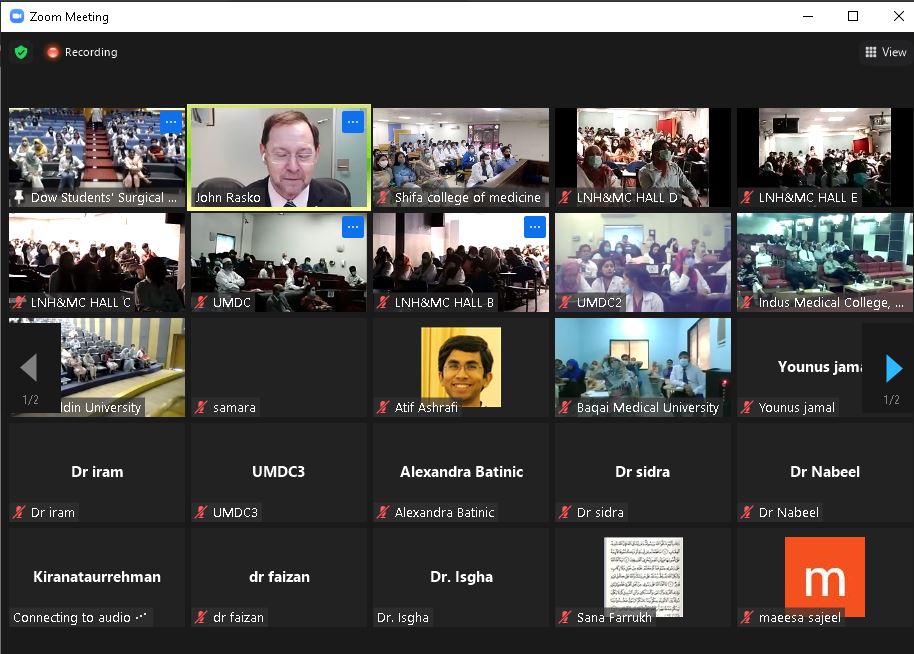Click the more options button on UMDC video
The width and height of the screenshot is (914, 654).
click(x=352, y=227)
